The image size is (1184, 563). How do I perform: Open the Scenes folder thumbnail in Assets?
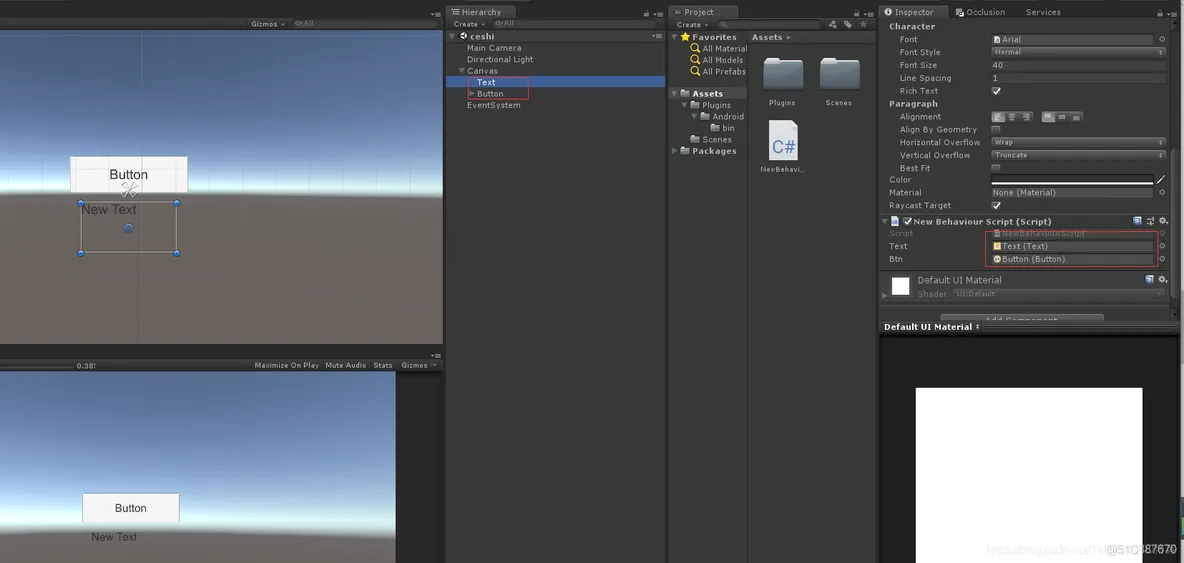(x=839, y=75)
